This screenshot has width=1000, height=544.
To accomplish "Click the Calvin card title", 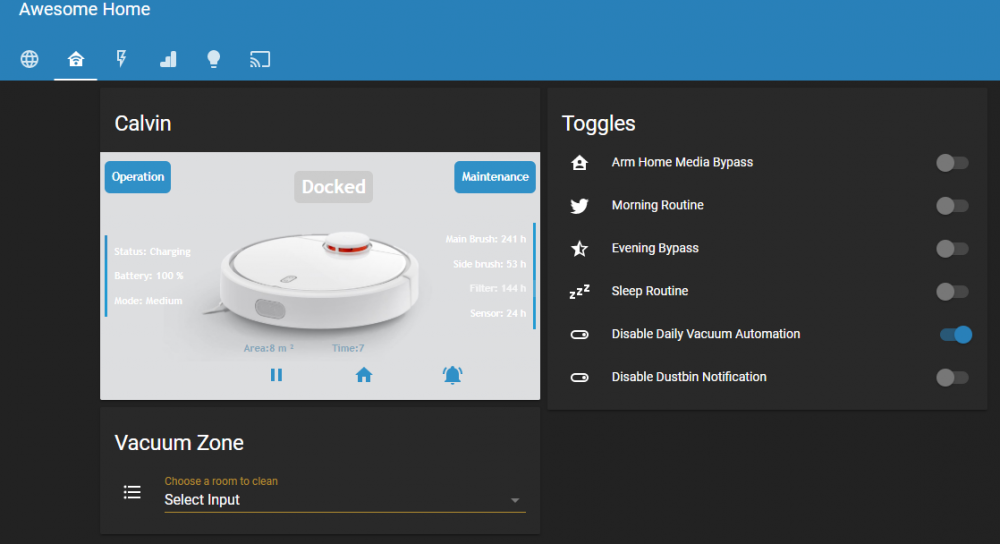I will [x=143, y=123].
